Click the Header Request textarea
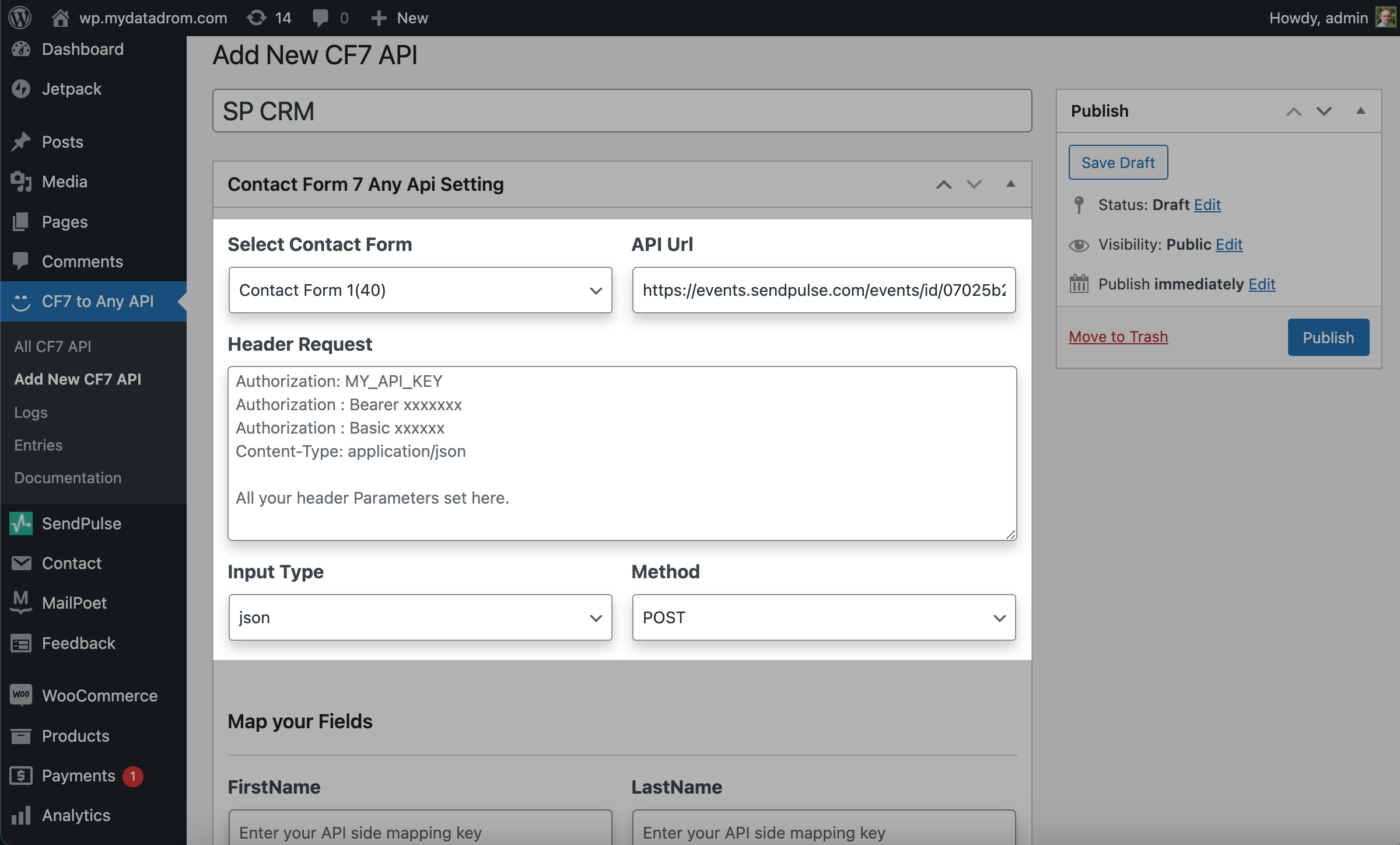 tap(622, 453)
